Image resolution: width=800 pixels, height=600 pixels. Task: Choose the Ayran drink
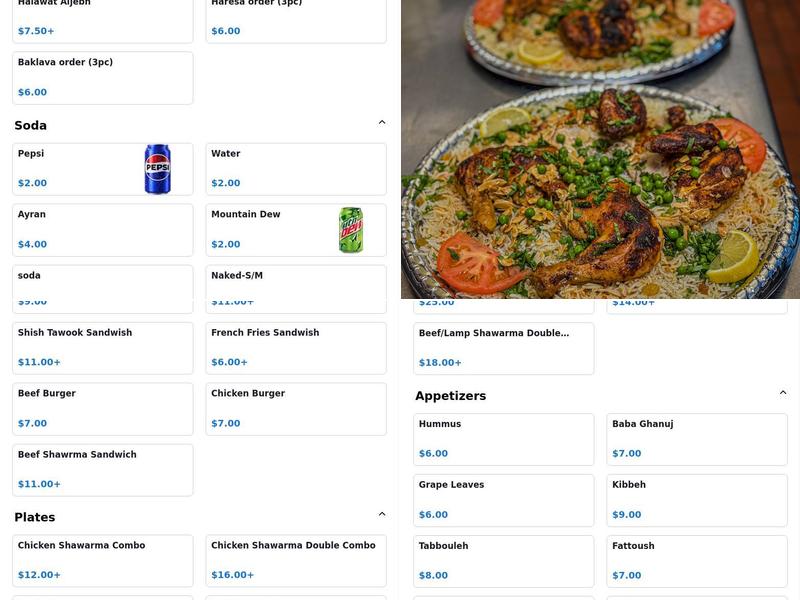pyautogui.click(x=102, y=230)
